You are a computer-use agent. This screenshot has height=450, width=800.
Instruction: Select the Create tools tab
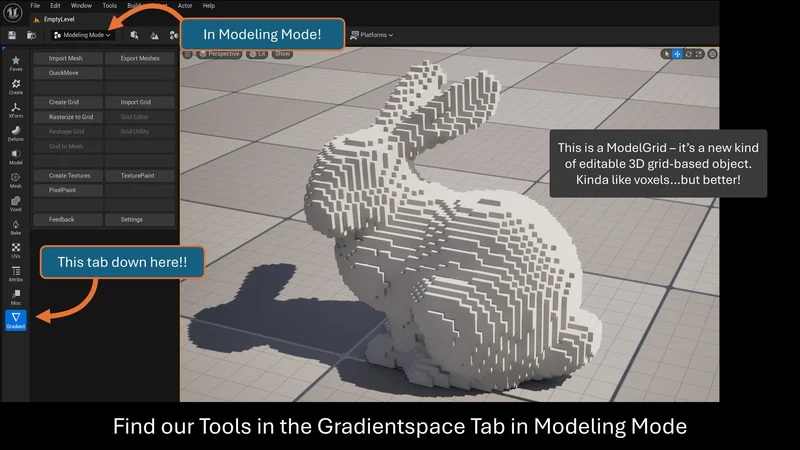click(16, 87)
